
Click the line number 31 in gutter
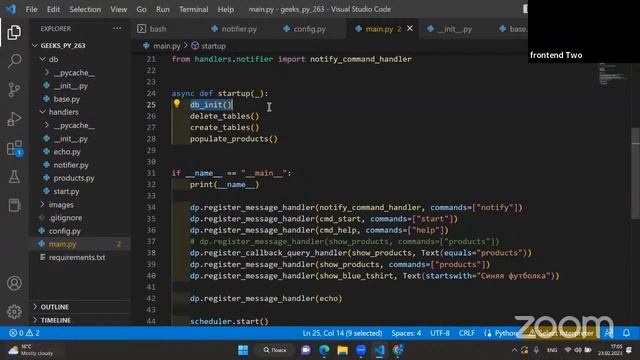click(x=151, y=173)
